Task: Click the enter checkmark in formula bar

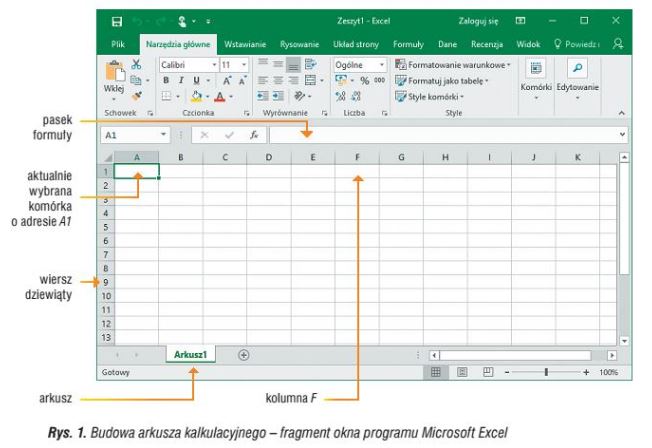Action: [x=229, y=135]
